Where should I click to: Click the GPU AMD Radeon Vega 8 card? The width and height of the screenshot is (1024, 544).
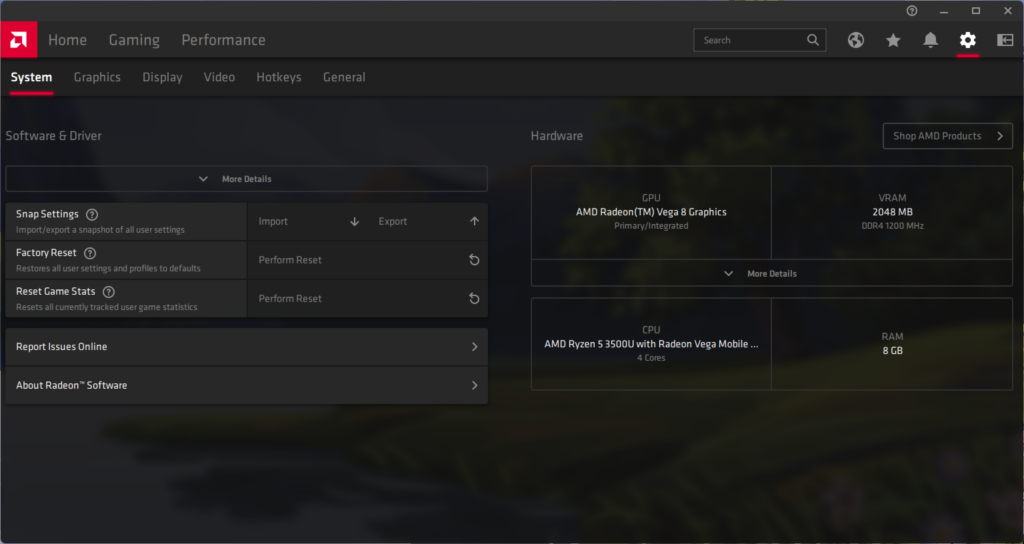pyautogui.click(x=651, y=212)
